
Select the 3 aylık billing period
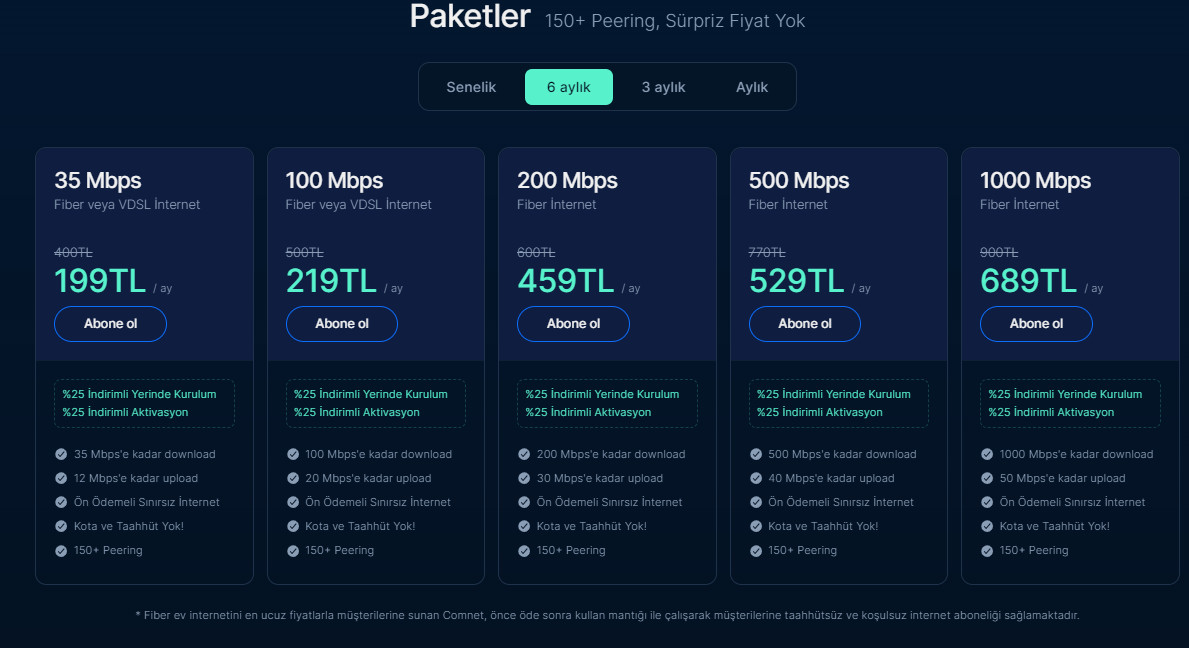click(663, 87)
